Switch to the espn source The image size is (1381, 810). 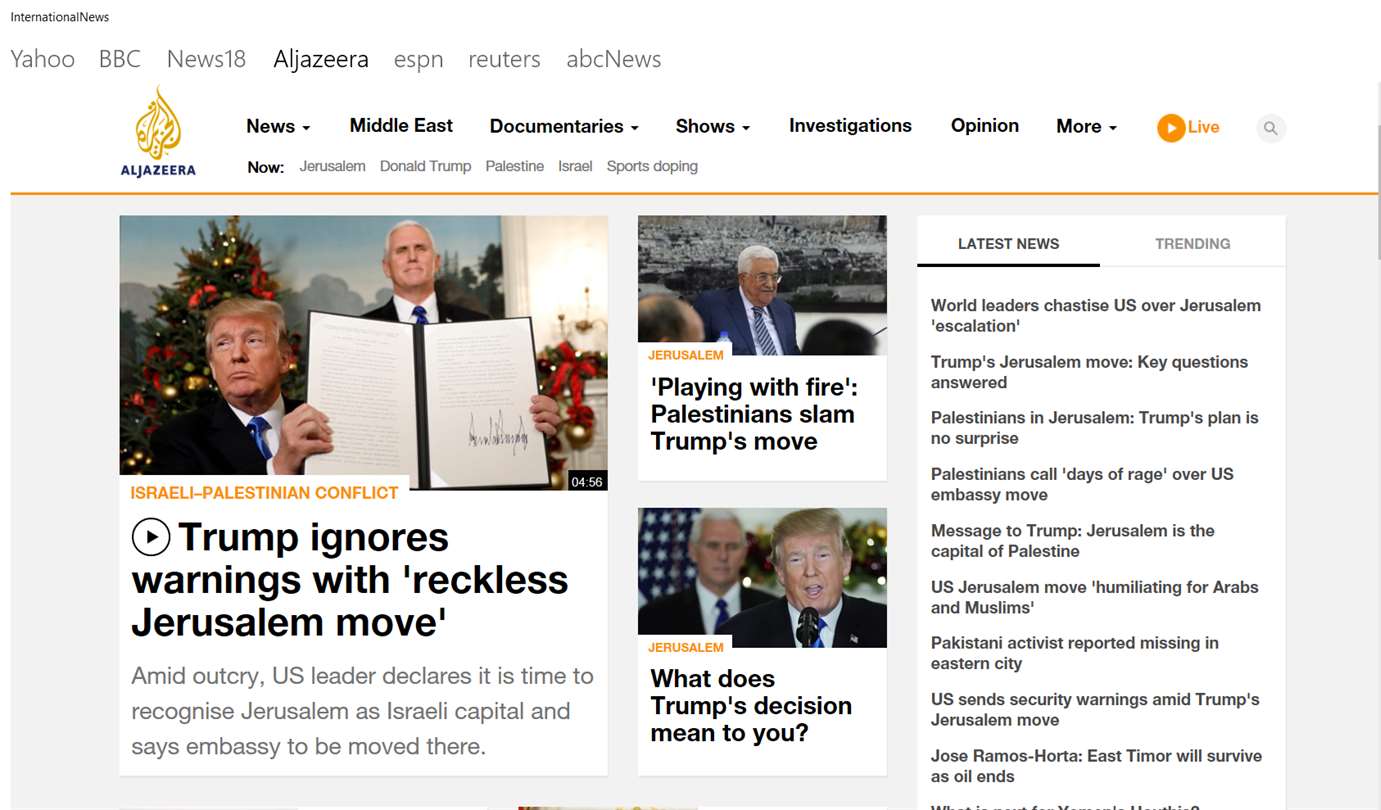click(418, 60)
